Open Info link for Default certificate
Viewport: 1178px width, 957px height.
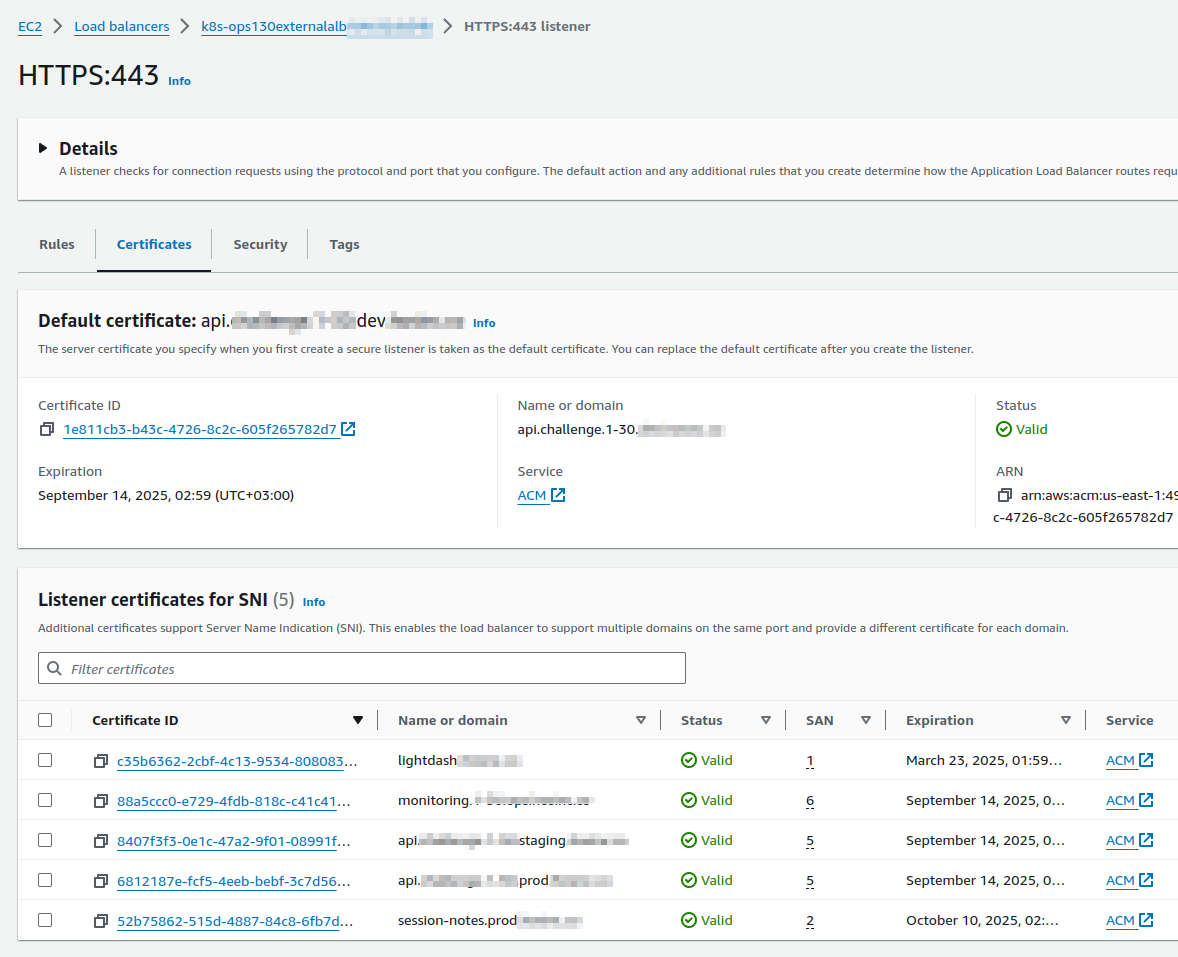tap(484, 323)
